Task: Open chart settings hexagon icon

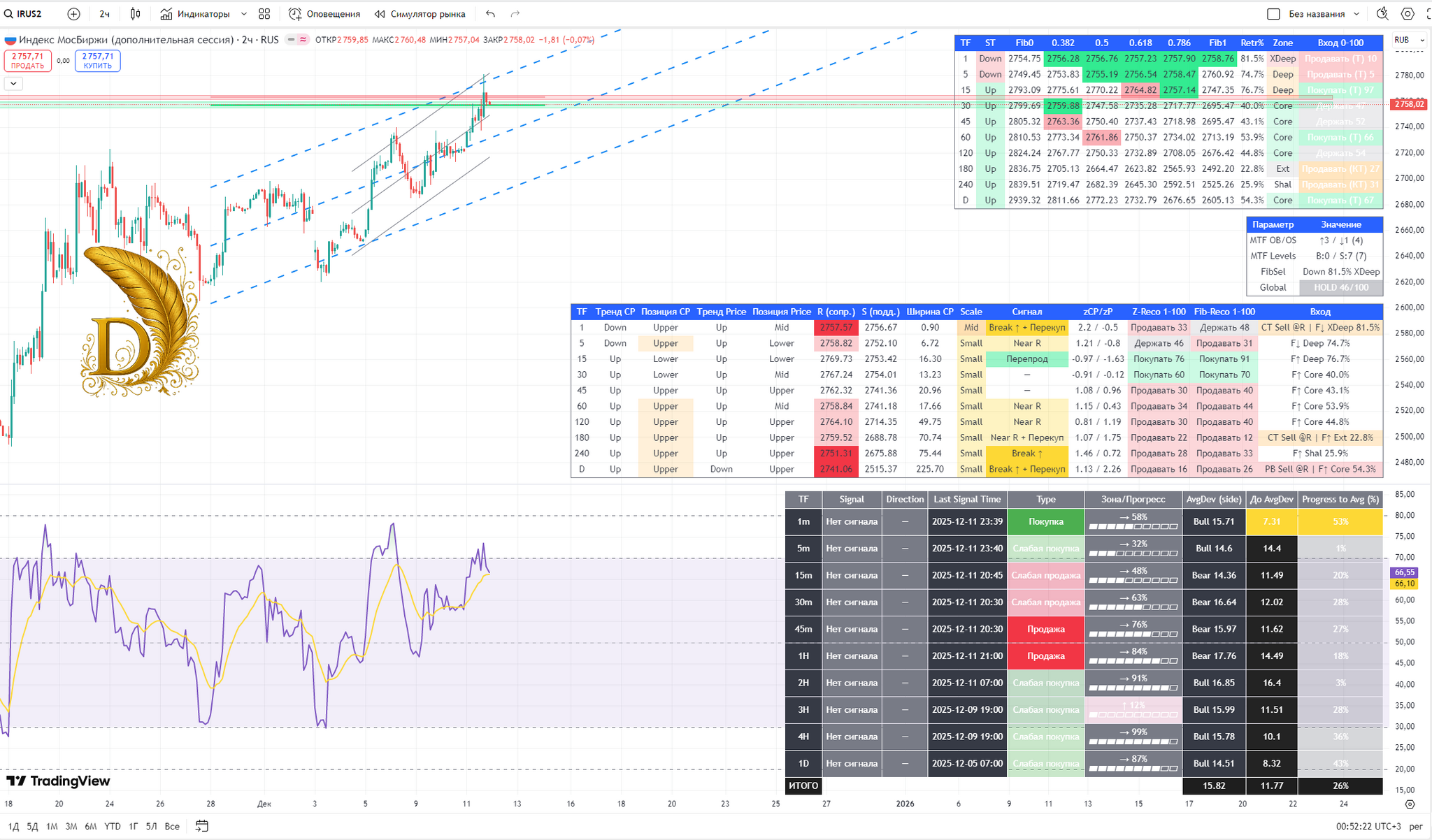Action: pos(1408,14)
